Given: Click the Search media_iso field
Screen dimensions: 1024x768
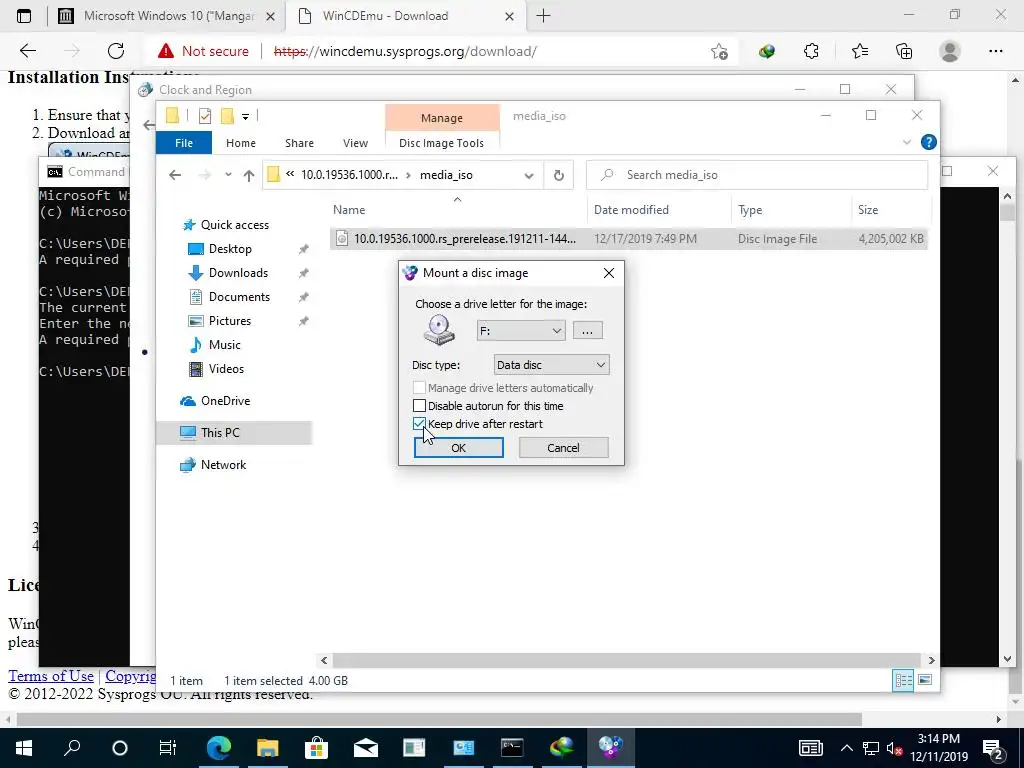Looking at the screenshot, I should pyautogui.click(x=757, y=175).
